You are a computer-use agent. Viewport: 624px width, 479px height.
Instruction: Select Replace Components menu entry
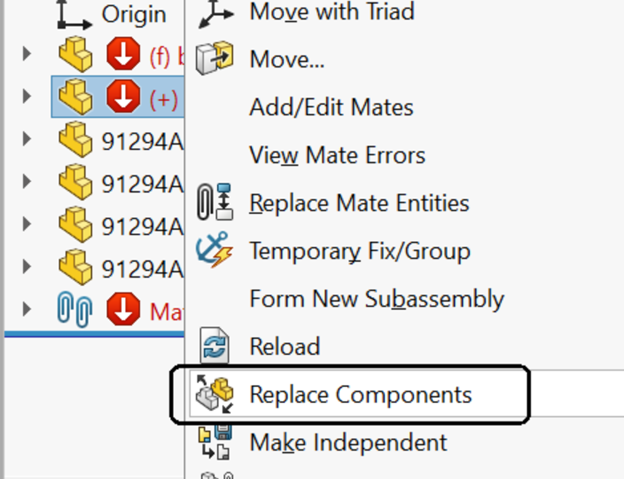point(360,394)
